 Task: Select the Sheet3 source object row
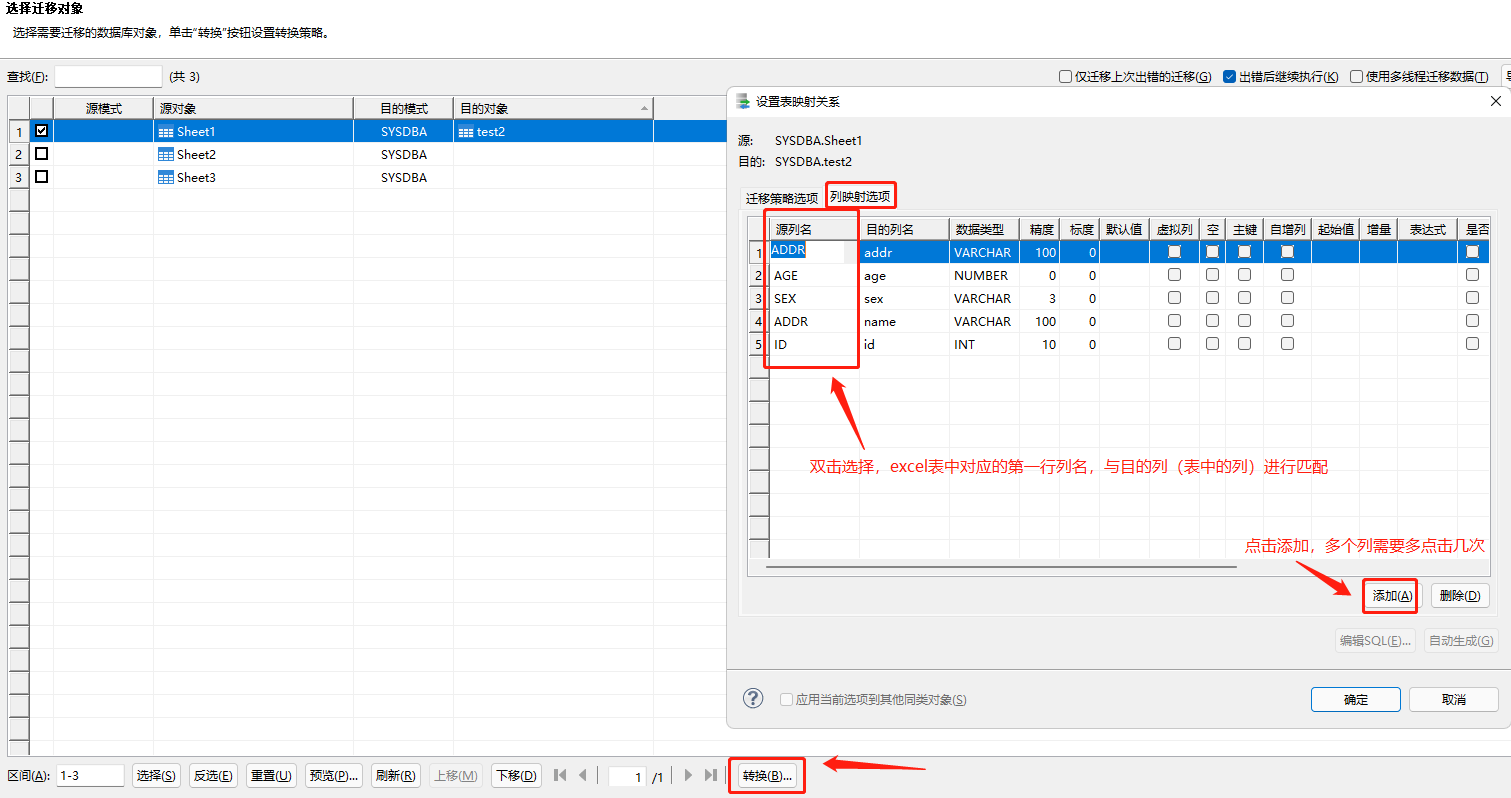click(253, 178)
